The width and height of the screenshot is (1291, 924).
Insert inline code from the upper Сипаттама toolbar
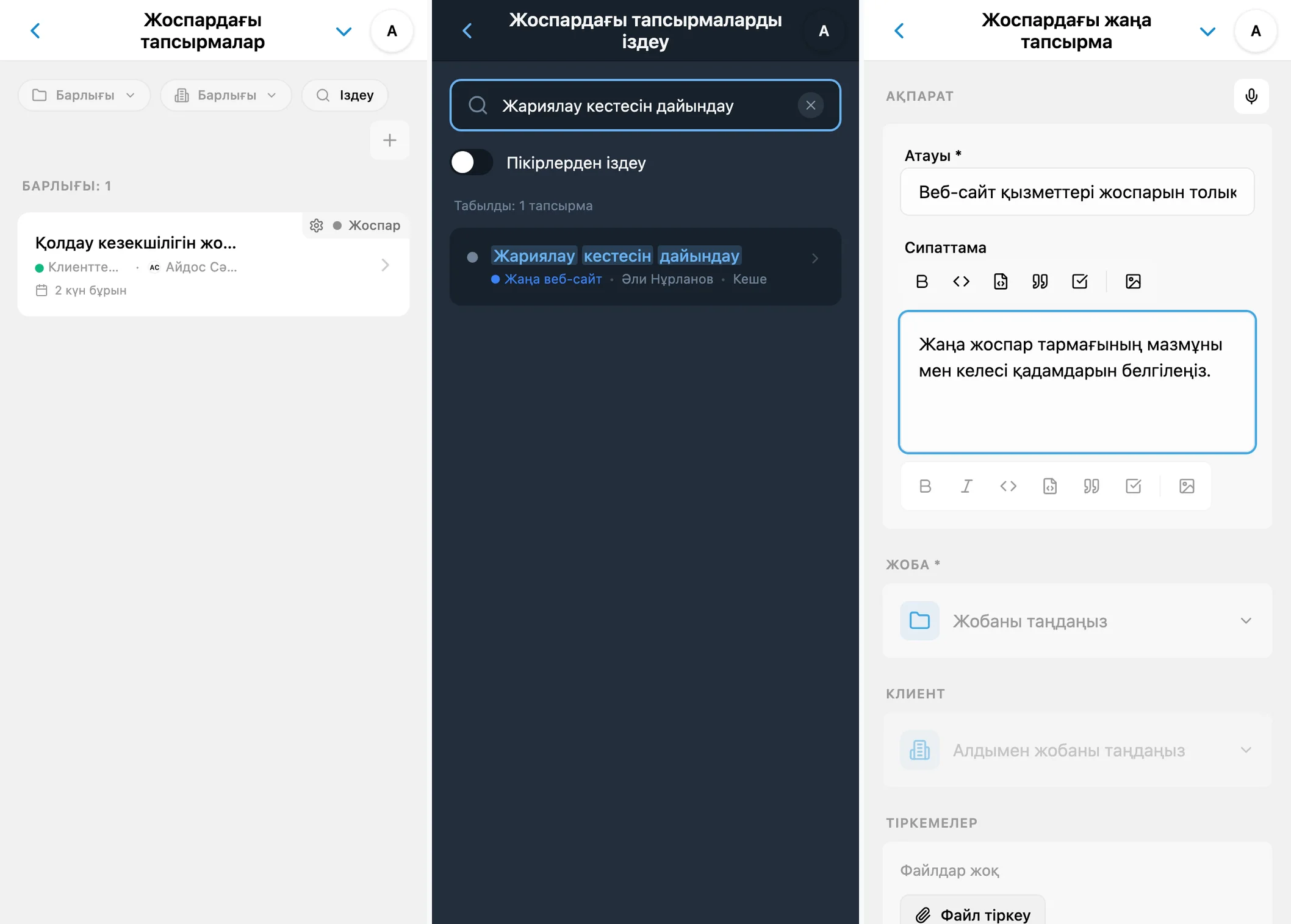(962, 281)
